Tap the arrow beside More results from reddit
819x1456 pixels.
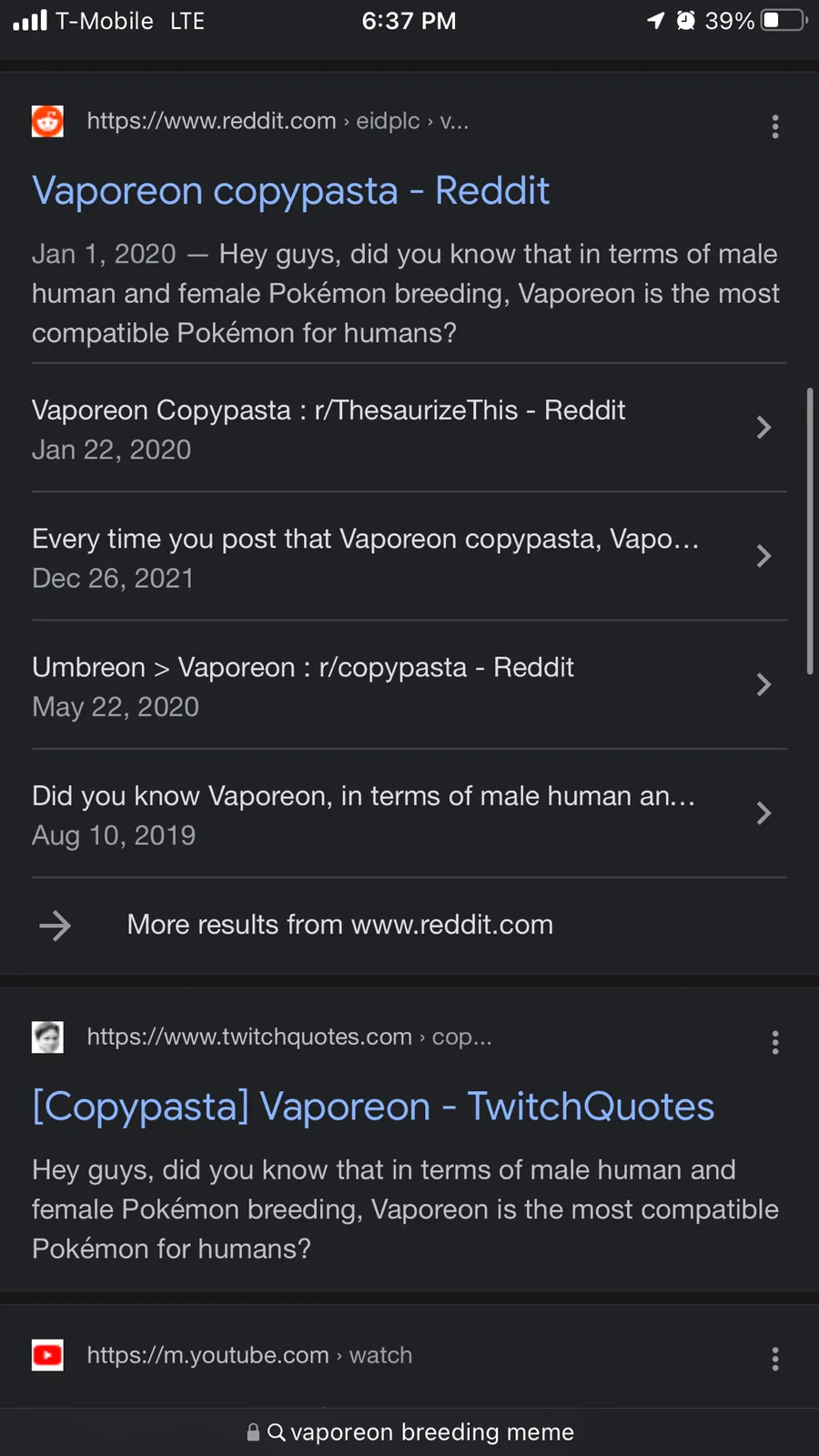(x=56, y=925)
